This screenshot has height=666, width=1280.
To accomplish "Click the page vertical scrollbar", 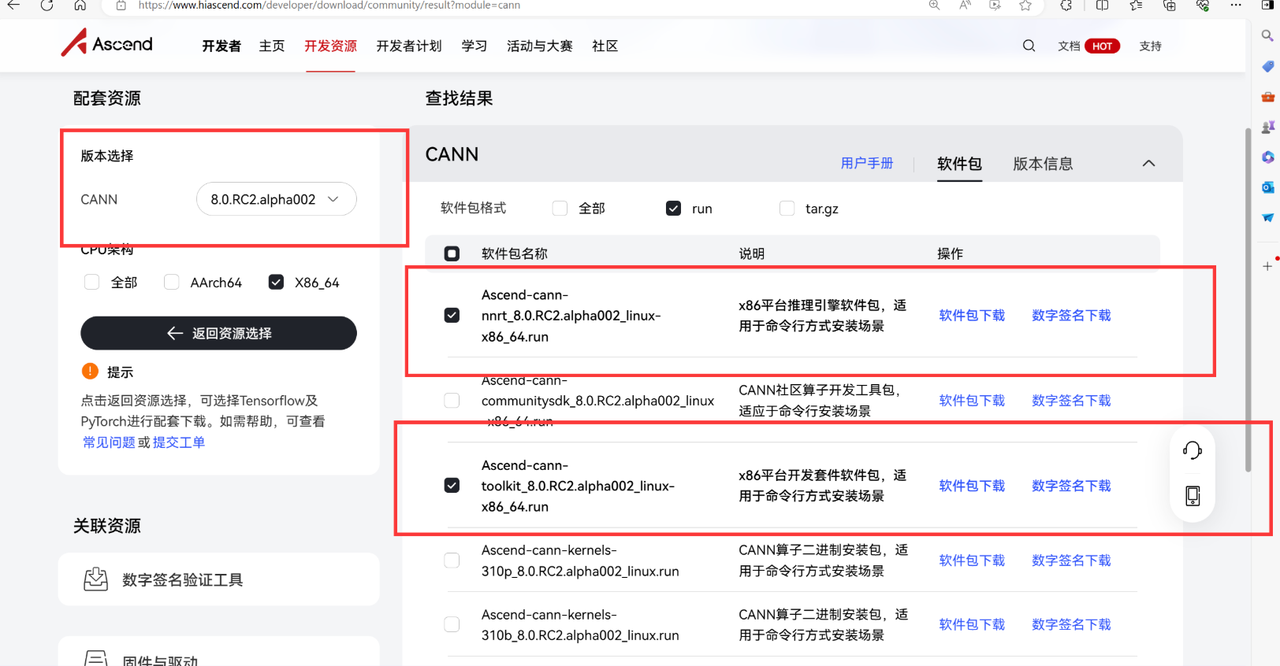I will coord(1247,300).
